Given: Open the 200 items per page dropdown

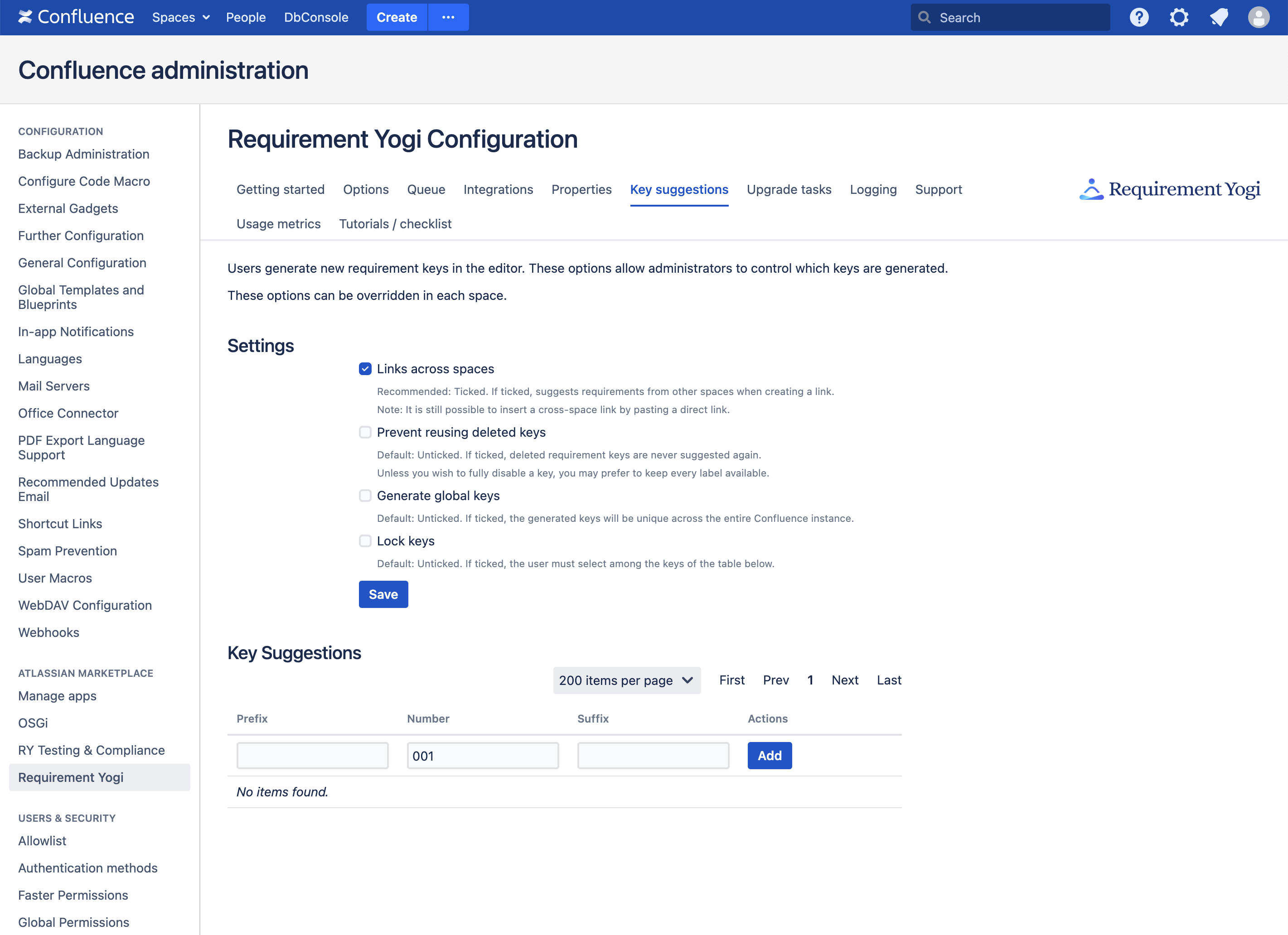Looking at the screenshot, I should 626,680.
